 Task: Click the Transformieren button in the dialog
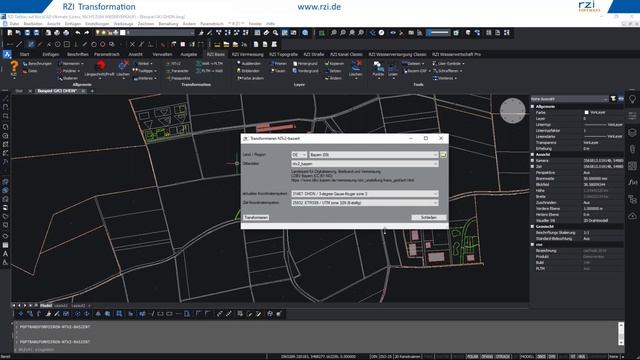click(x=256, y=218)
